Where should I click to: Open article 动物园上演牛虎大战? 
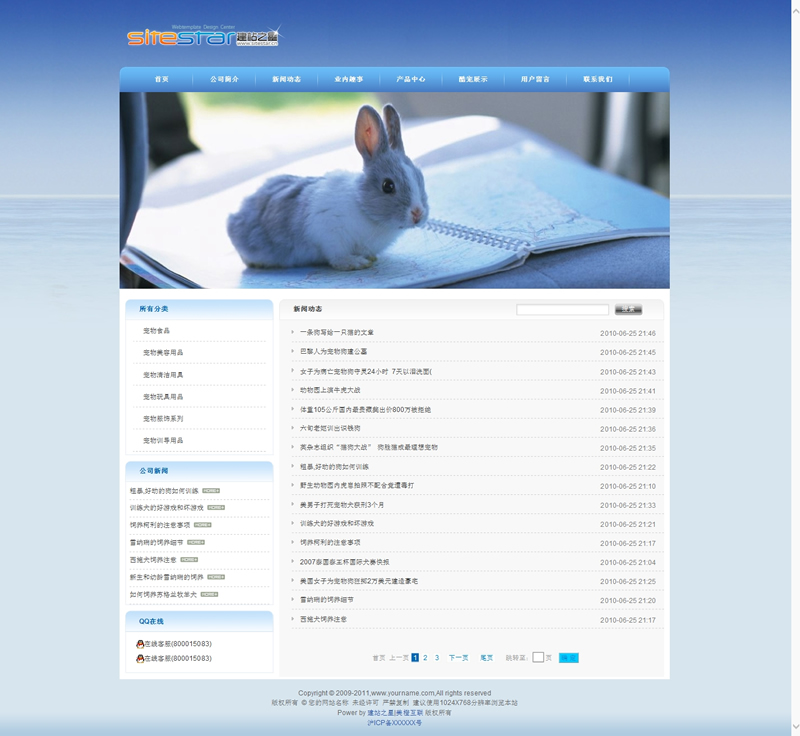(330, 391)
